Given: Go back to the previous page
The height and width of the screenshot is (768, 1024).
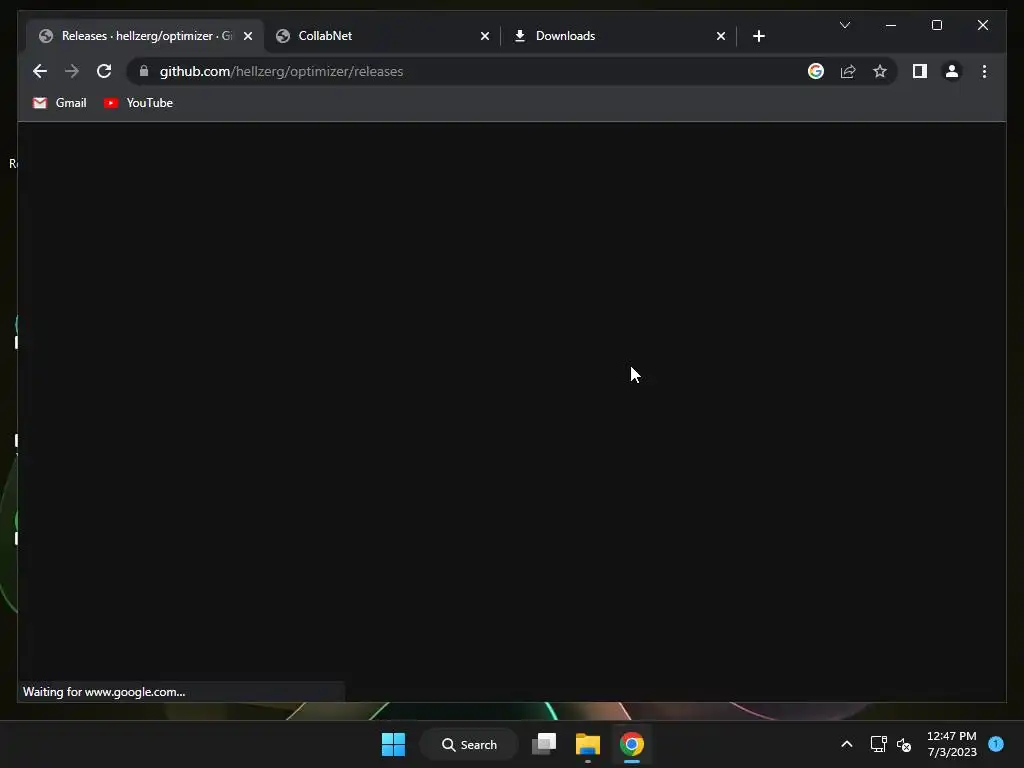Looking at the screenshot, I should (x=40, y=71).
